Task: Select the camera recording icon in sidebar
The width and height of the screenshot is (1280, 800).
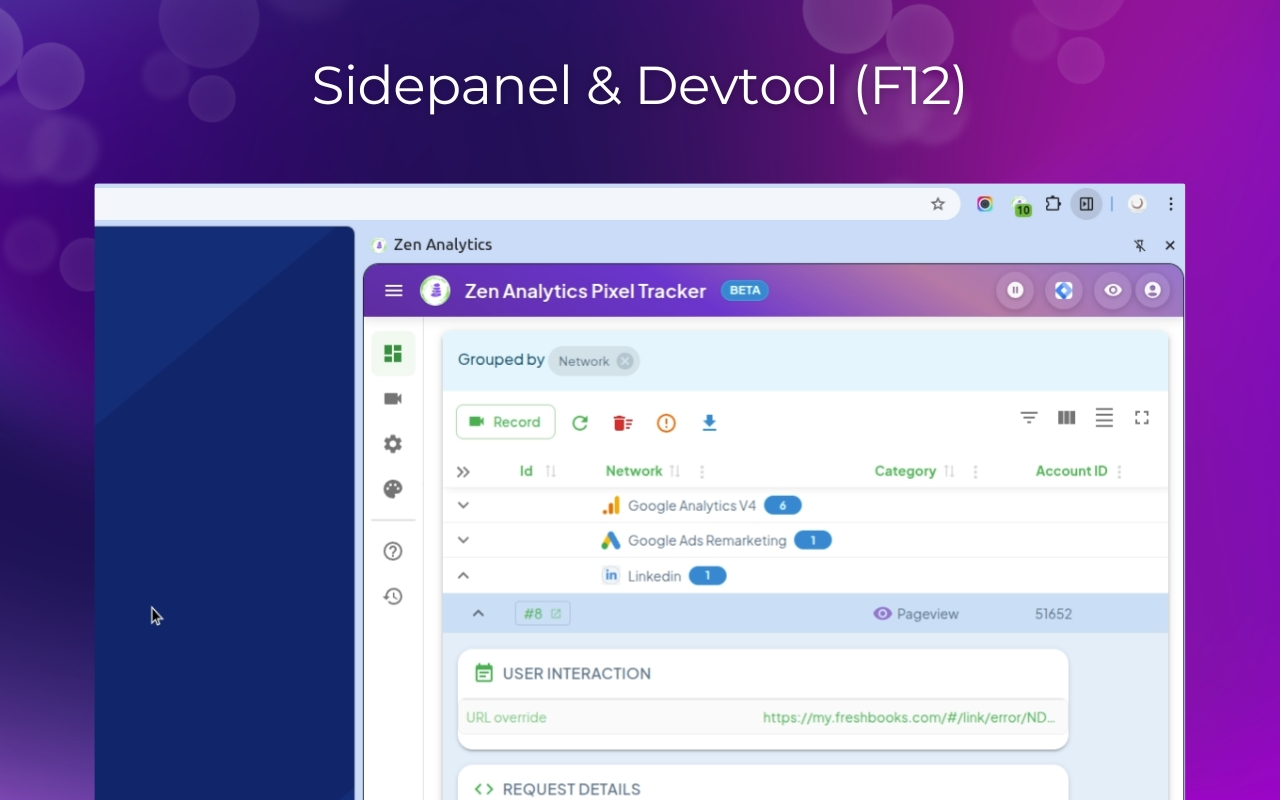Action: 393,398
